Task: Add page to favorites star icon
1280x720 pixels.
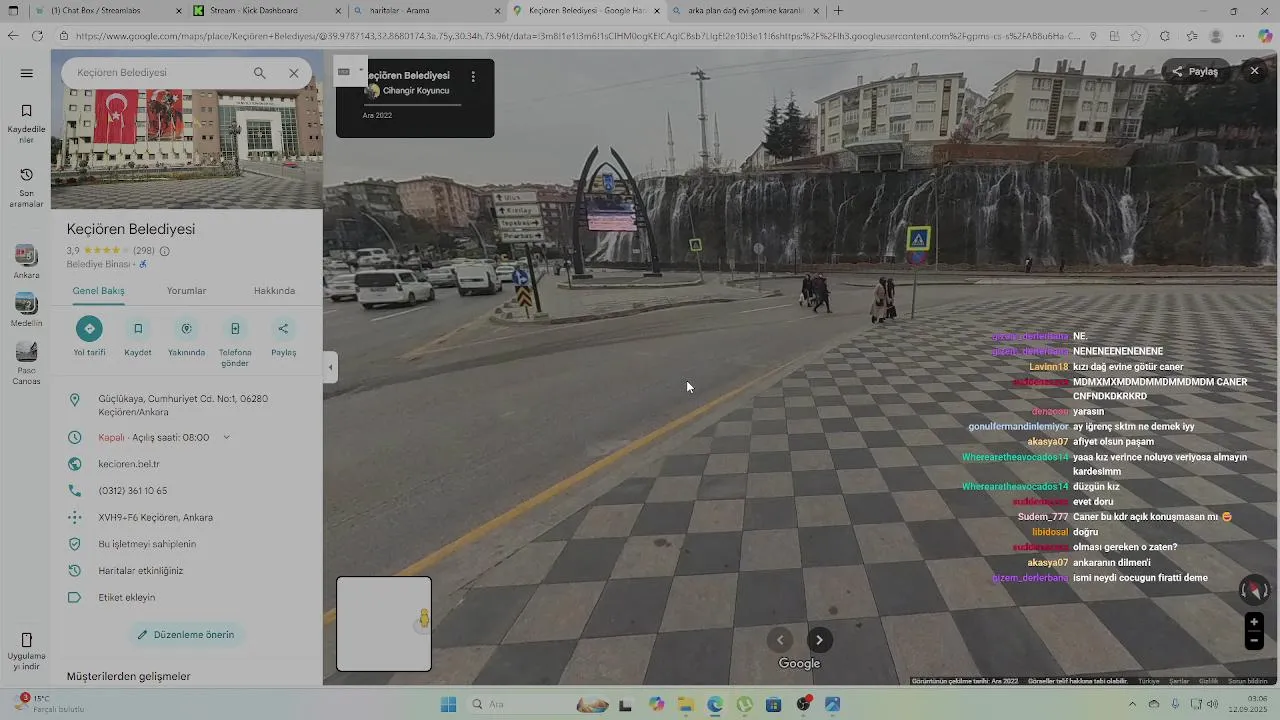Action: [1136, 36]
